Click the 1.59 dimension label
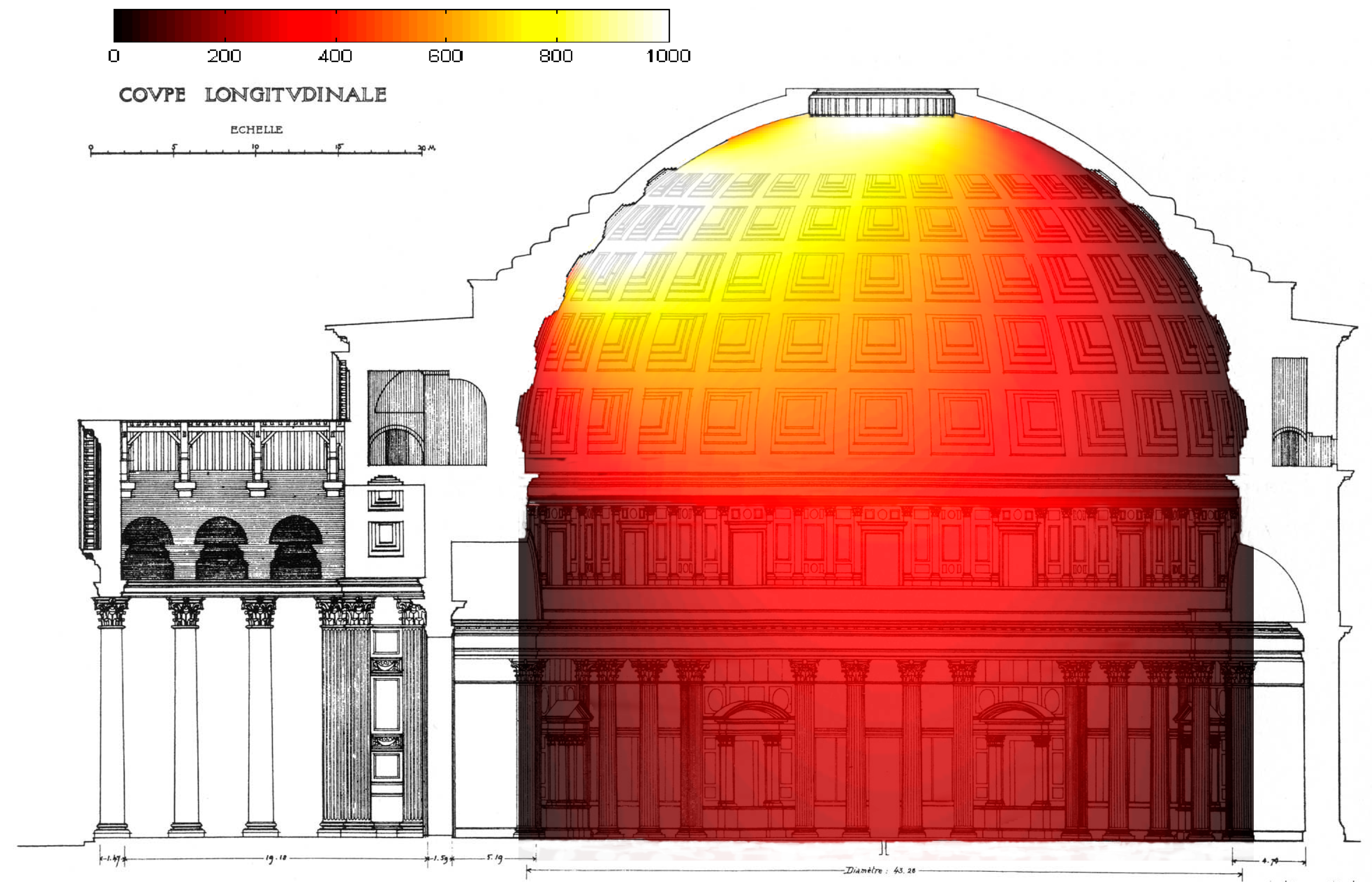This screenshot has width=1372, height=890. click(441, 858)
